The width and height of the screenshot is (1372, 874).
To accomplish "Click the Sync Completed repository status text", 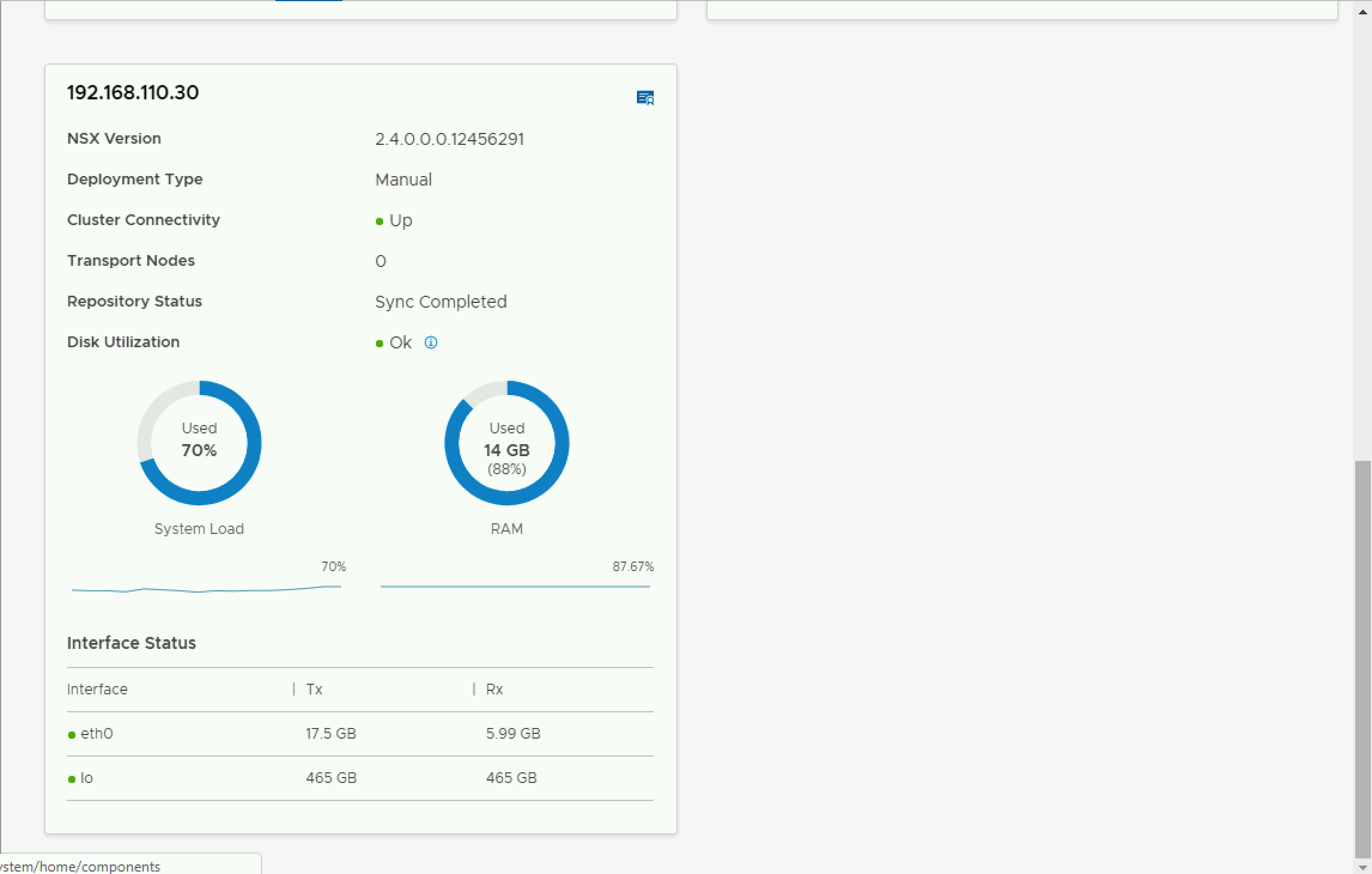I will click(441, 302).
